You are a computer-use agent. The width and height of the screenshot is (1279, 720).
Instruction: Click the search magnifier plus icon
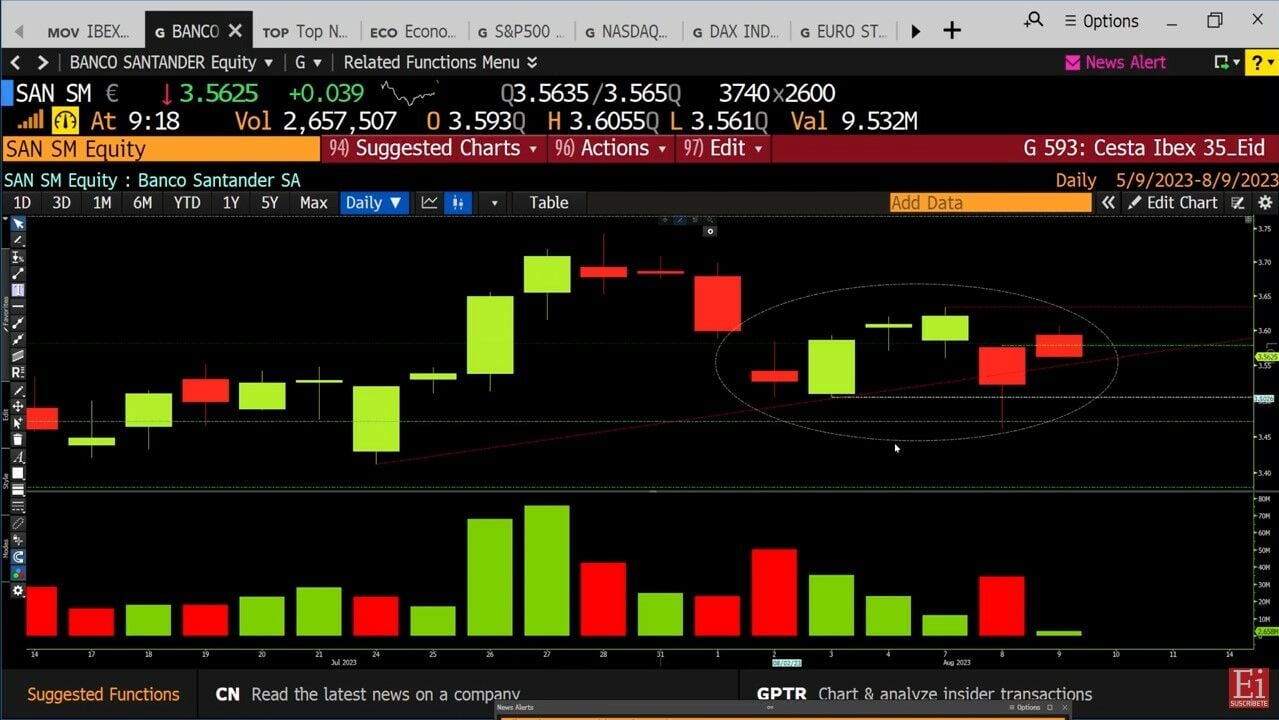coord(1033,19)
